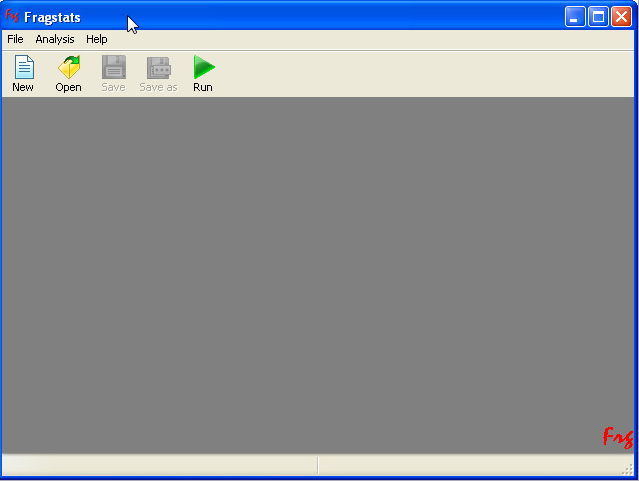639x481 pixels.
Task: Click the Fragstats title bar text
Action: point(52,17)
